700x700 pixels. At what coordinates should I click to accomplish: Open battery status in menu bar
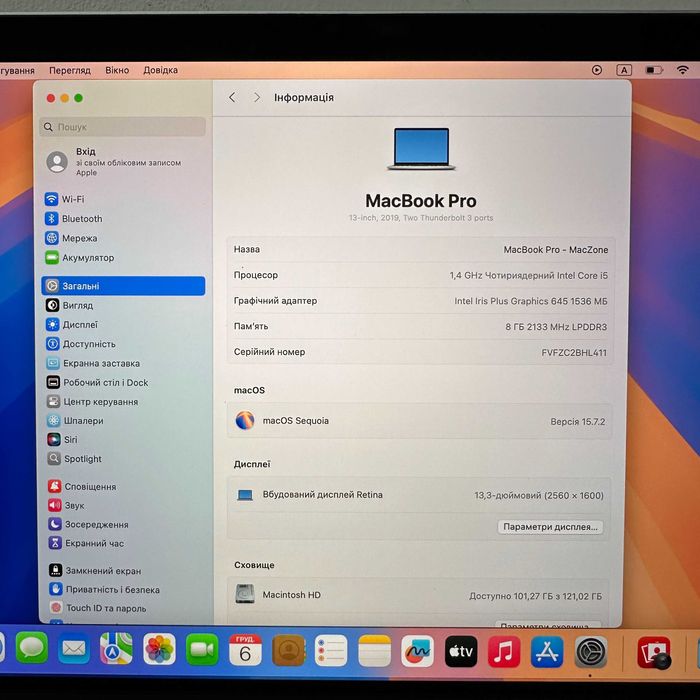point(654,70)
